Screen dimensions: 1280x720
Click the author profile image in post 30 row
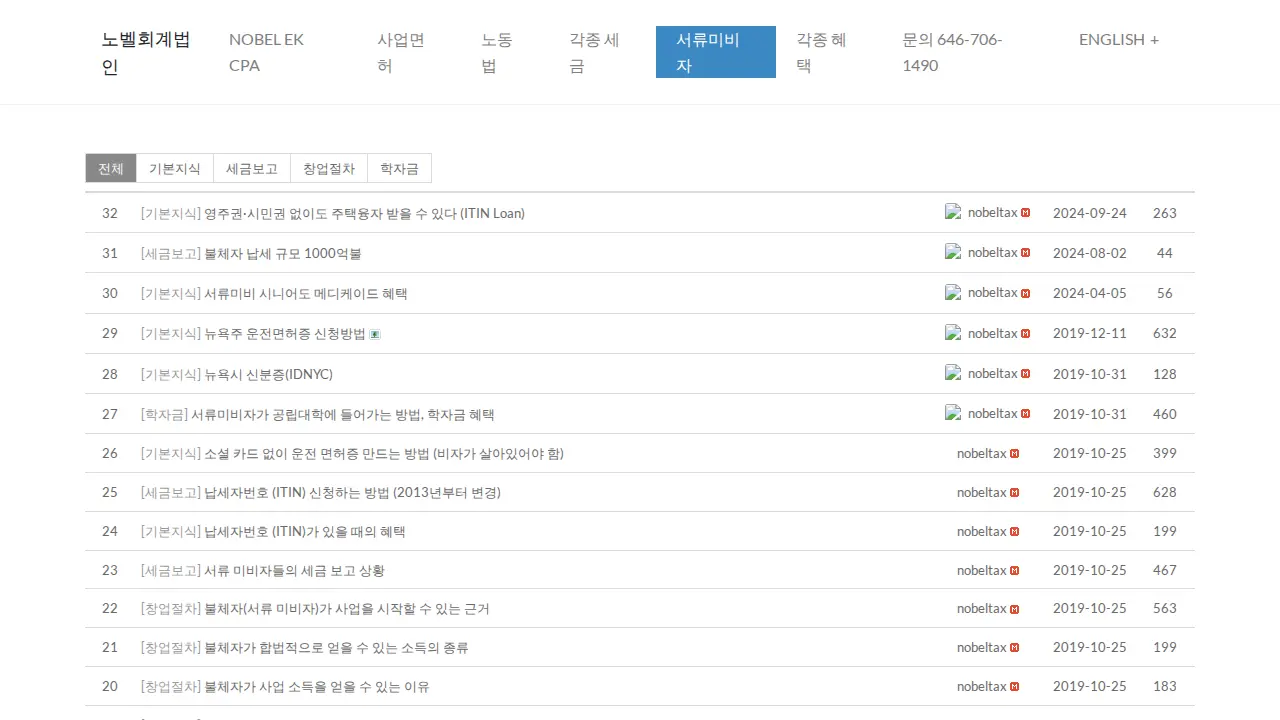click(953, 292)
